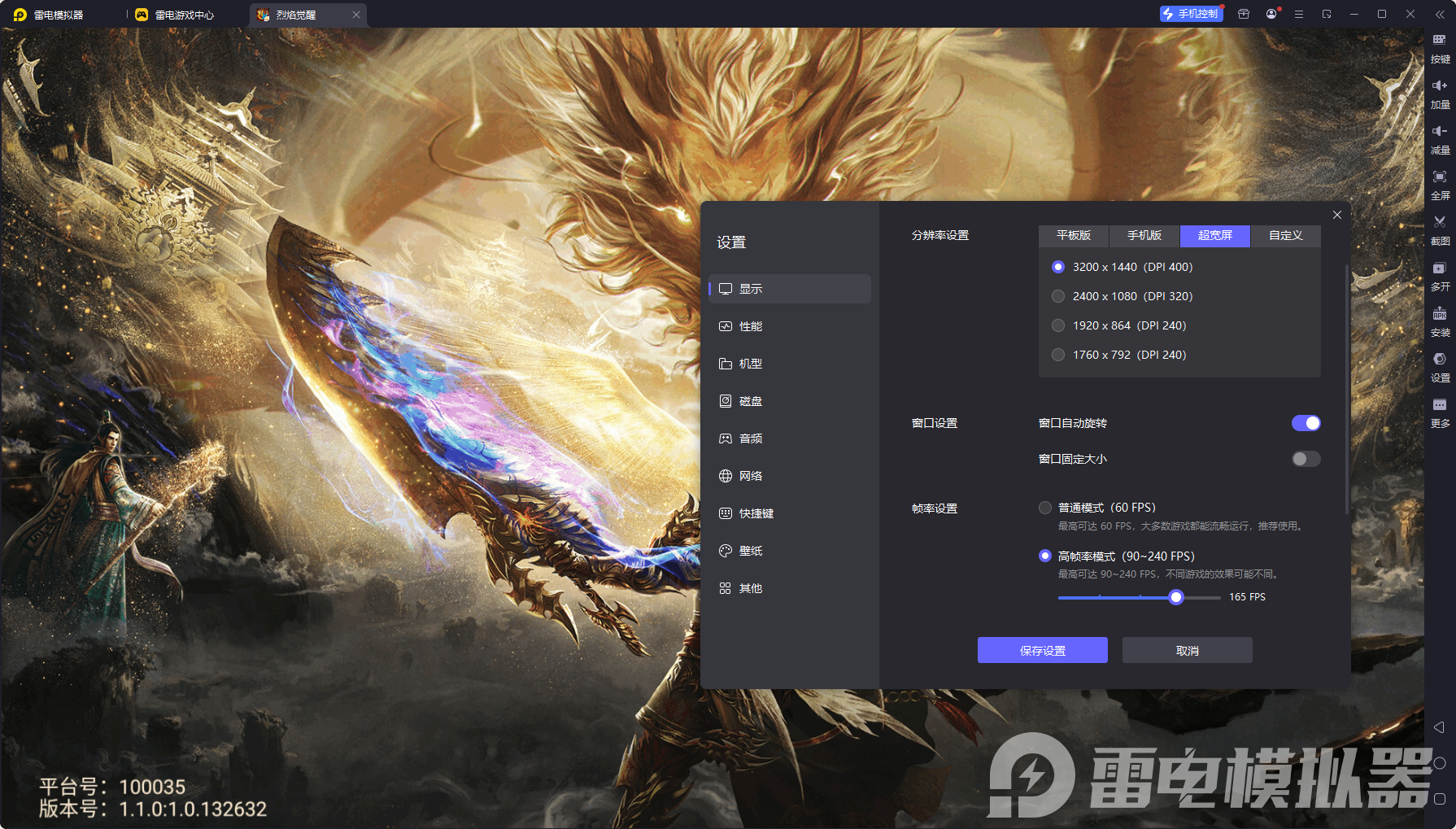Image resolution: width=1456 pixels, height=829 pixels.
Task: Click the gift box icon in the title bar
Action: [x=1244, y=14]
